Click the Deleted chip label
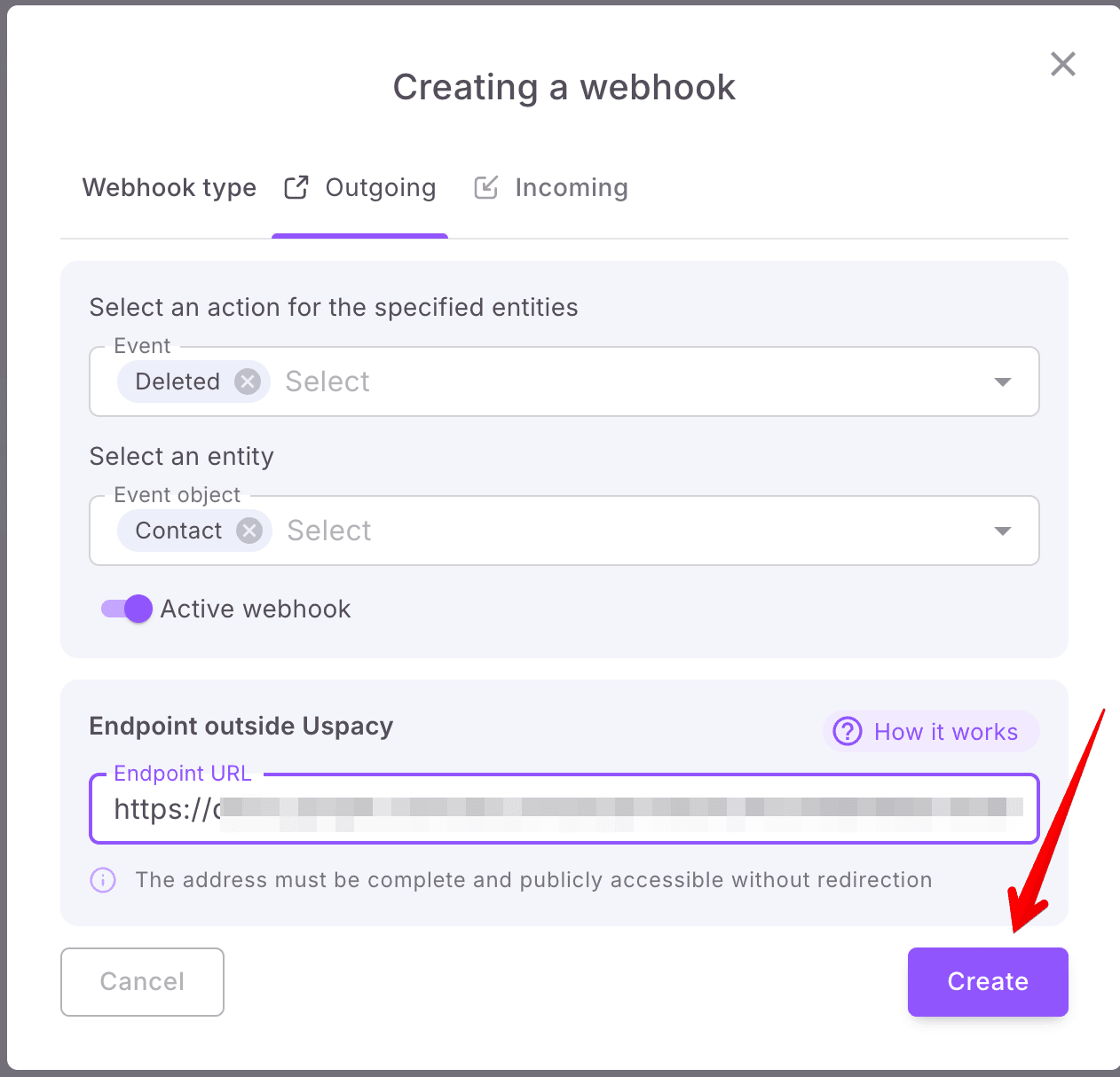The height and width of the screenshot is (1077, 1120). (x=177, y=381)
